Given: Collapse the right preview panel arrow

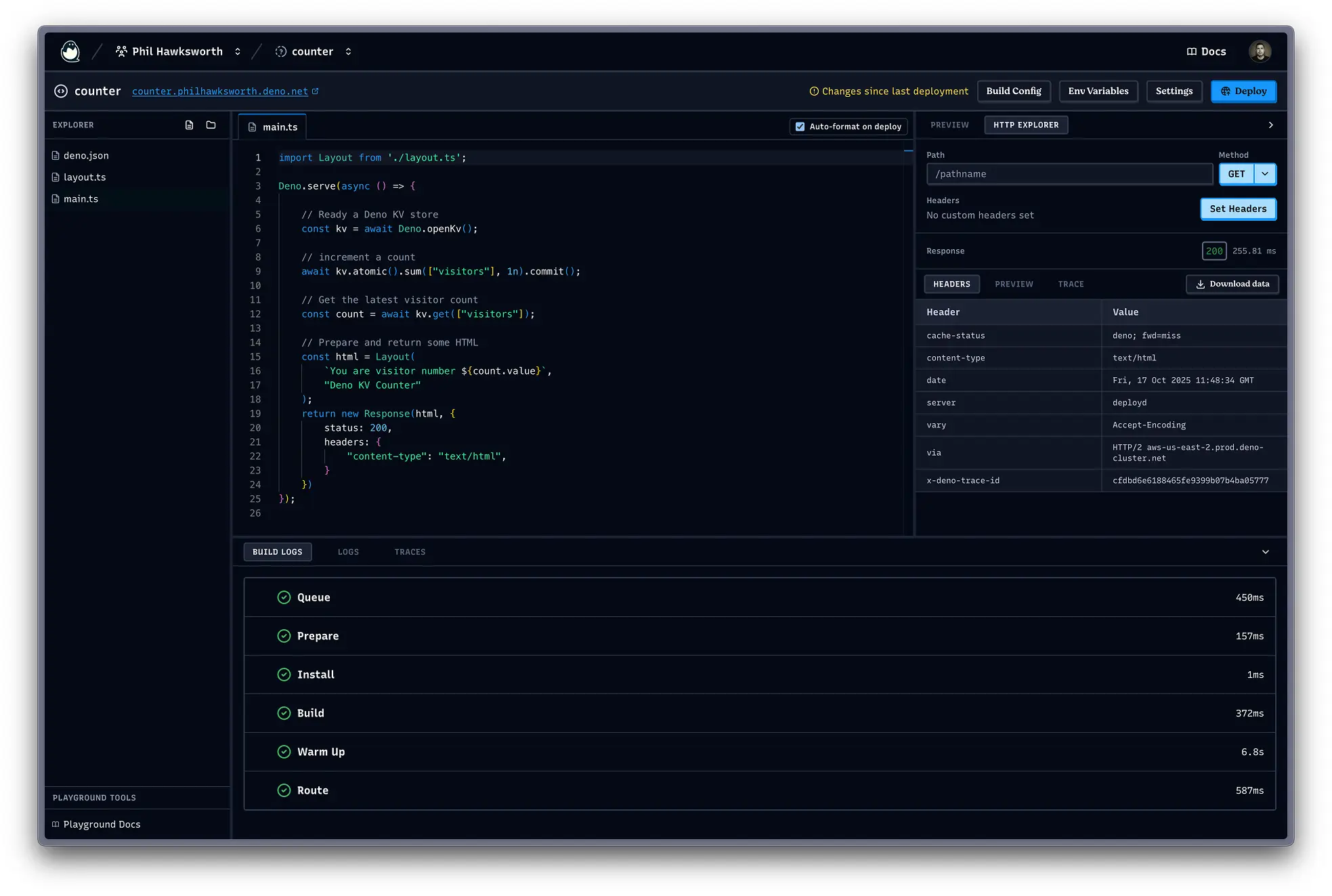Looking at the screenshot, I should (x=1270, y=125).
